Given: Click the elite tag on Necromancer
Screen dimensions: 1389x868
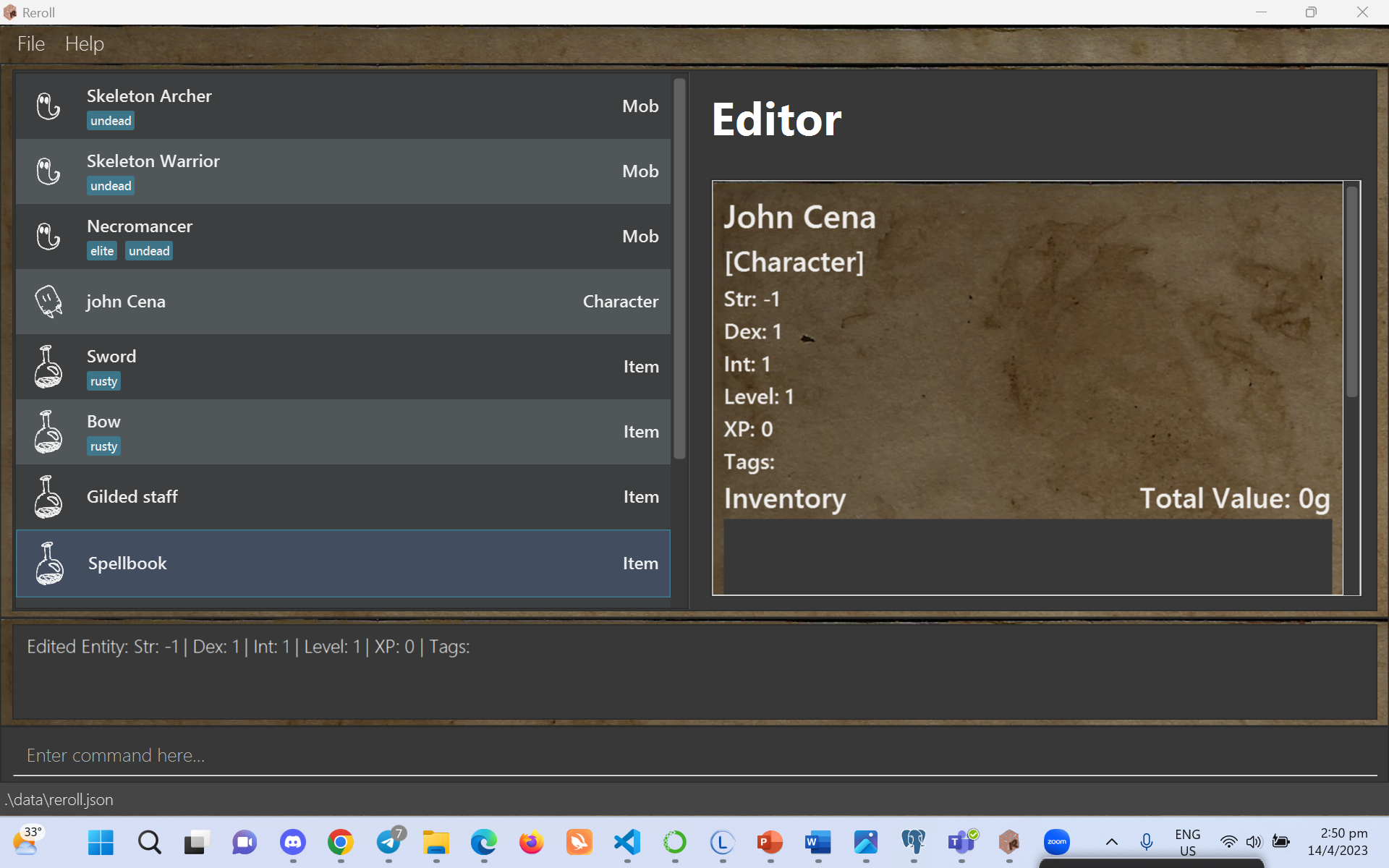Looking at the screenshot, I should click(101, 251).
